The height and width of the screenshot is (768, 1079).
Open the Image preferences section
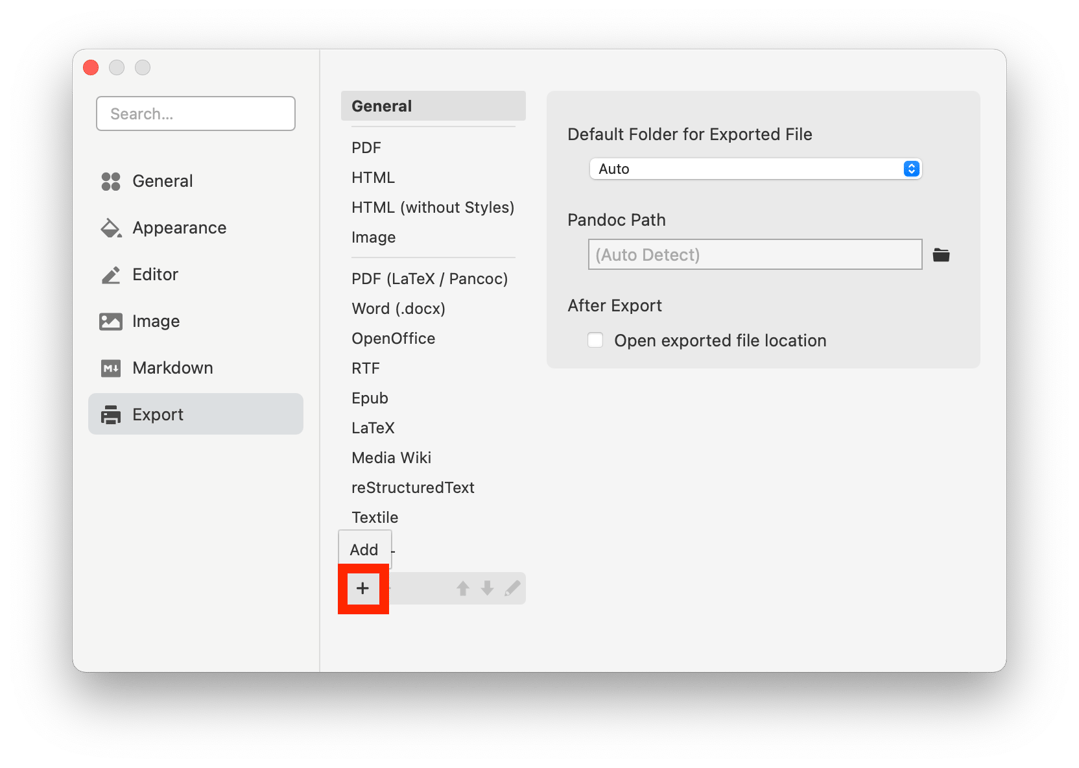[x=156, y=321]
